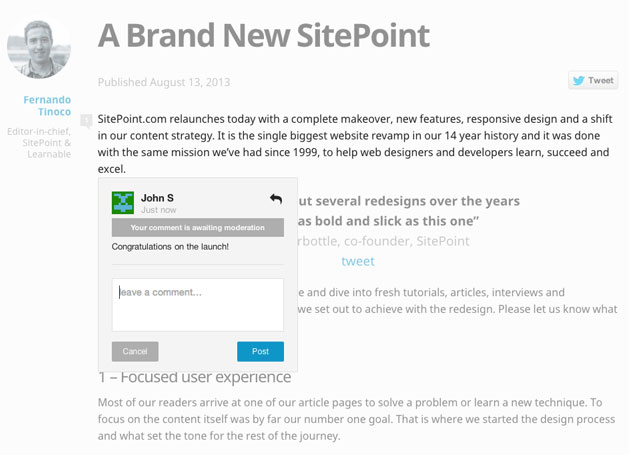
Task: Click inside the 'Leave a comment...' text box
Action: [197, 304]
